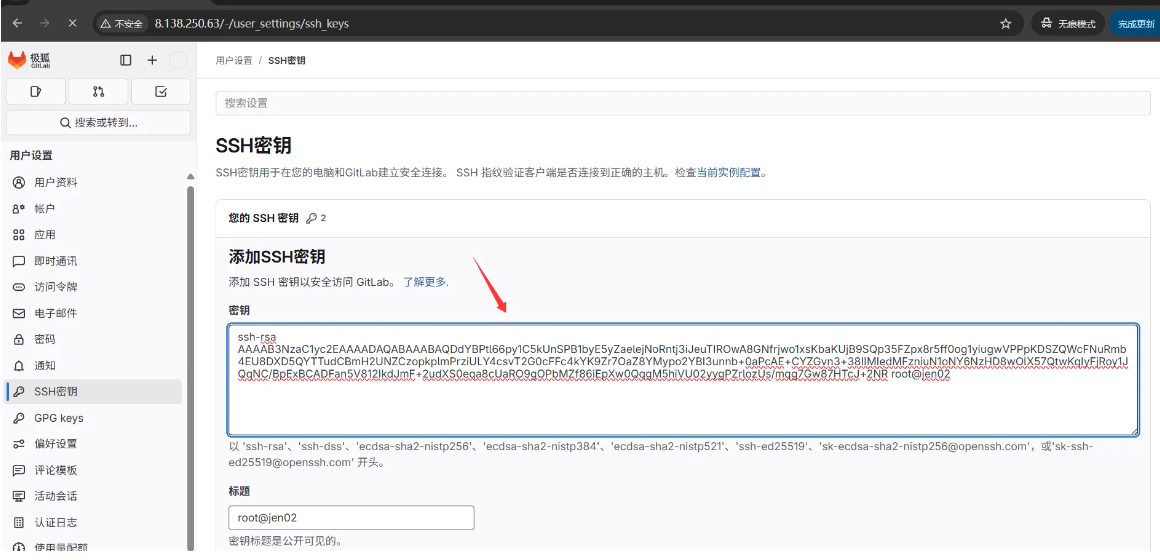Open 用户资料 in settings sidebar
The width and height of the screenshot is (1160, 560).
coord(93,183)
